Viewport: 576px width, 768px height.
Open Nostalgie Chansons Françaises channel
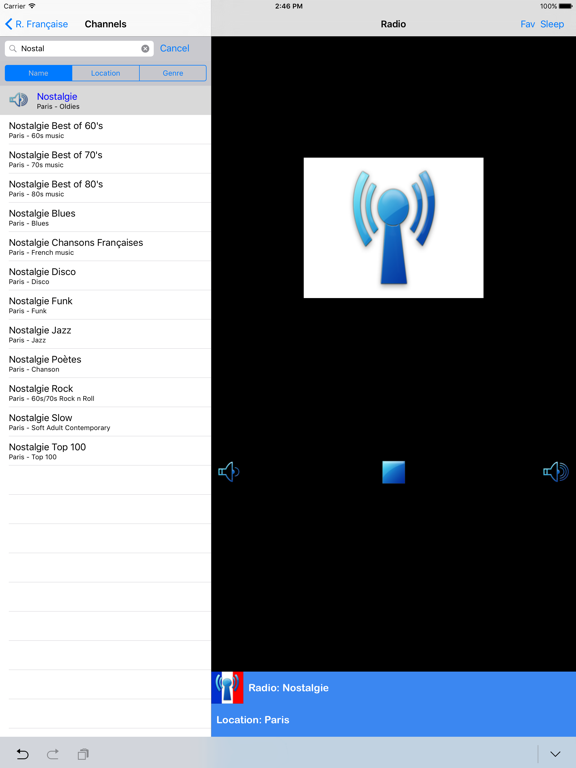105,246
